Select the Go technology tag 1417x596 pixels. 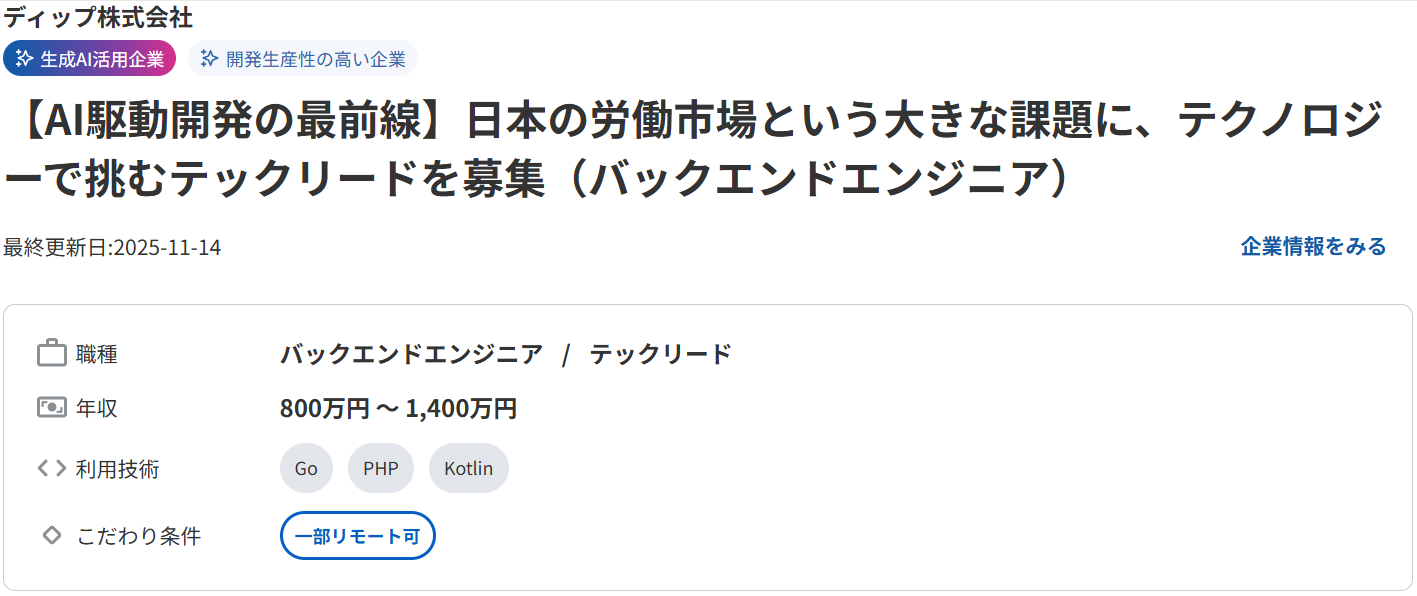pyautogui.click(x=306, y=468)
